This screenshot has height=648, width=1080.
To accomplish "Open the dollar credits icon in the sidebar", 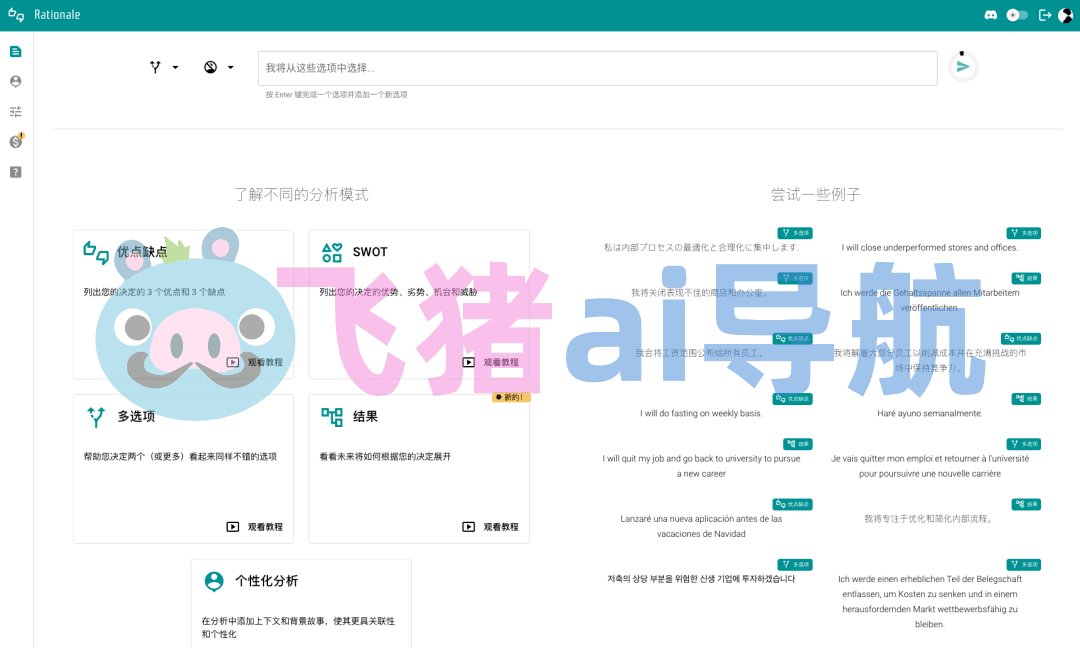I will (16, 141).
